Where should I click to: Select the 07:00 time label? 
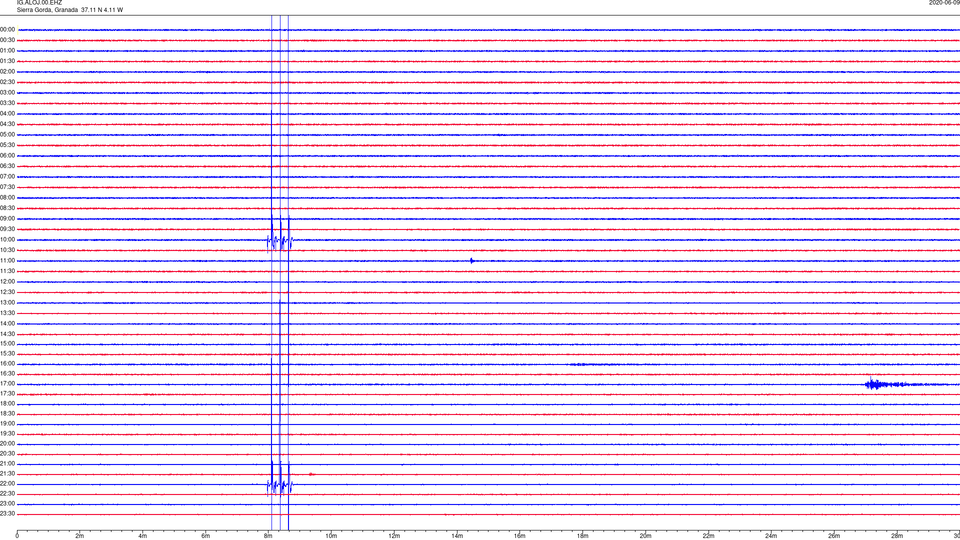coord(8,177)
